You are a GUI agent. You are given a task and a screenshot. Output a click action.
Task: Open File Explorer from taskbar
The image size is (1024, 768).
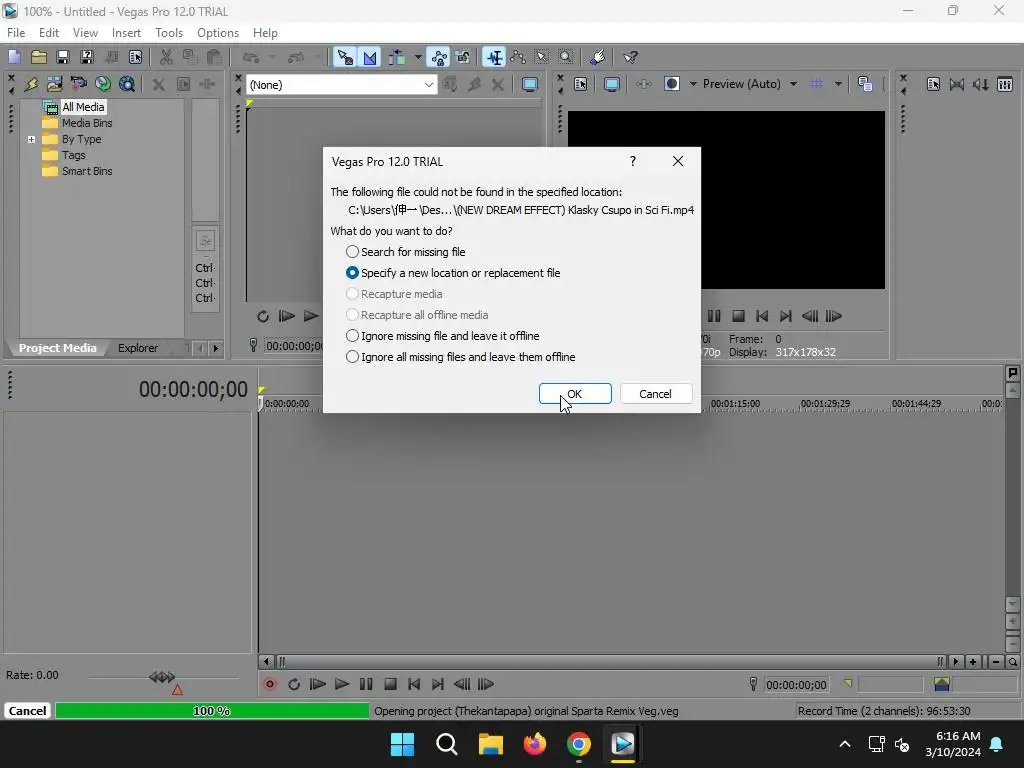tap(490, 744)
